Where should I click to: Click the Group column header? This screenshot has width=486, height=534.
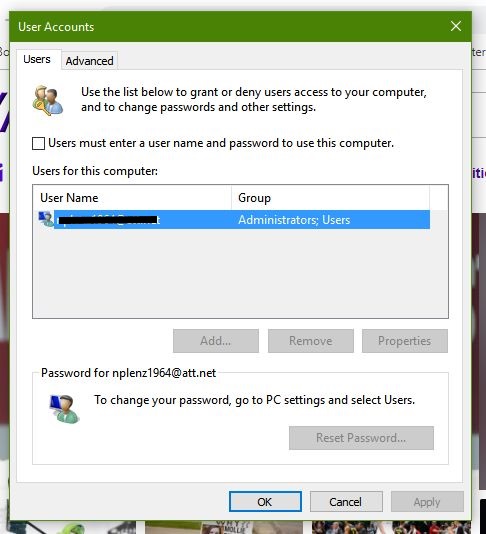pos(330,198)
